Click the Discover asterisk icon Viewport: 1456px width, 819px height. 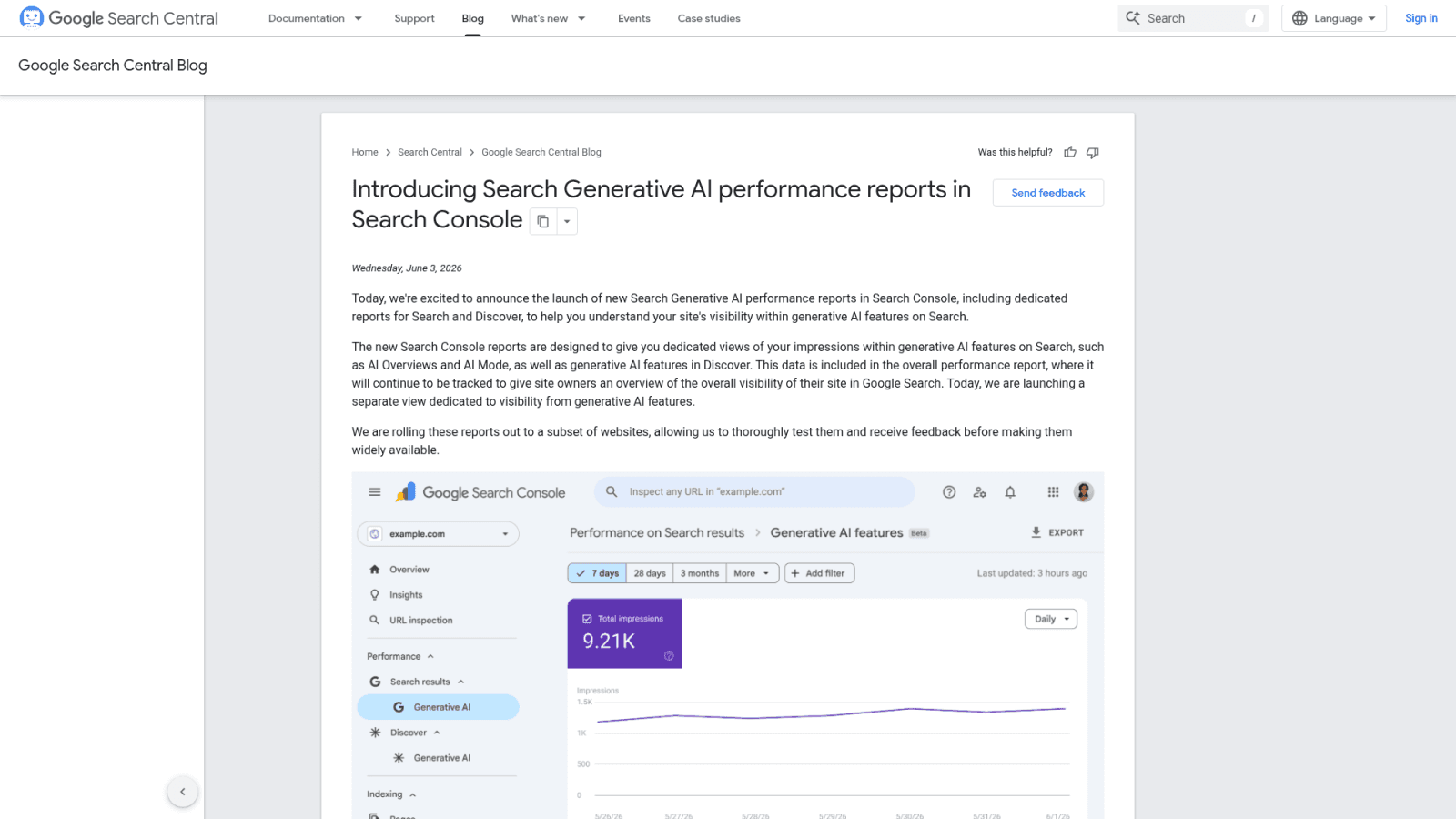(375, 733)
